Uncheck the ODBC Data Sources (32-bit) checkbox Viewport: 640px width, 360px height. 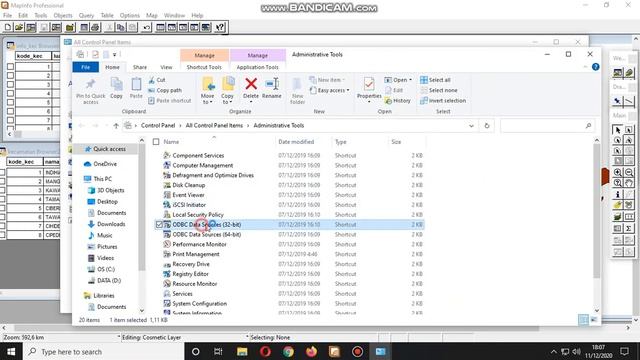[159, 224]
